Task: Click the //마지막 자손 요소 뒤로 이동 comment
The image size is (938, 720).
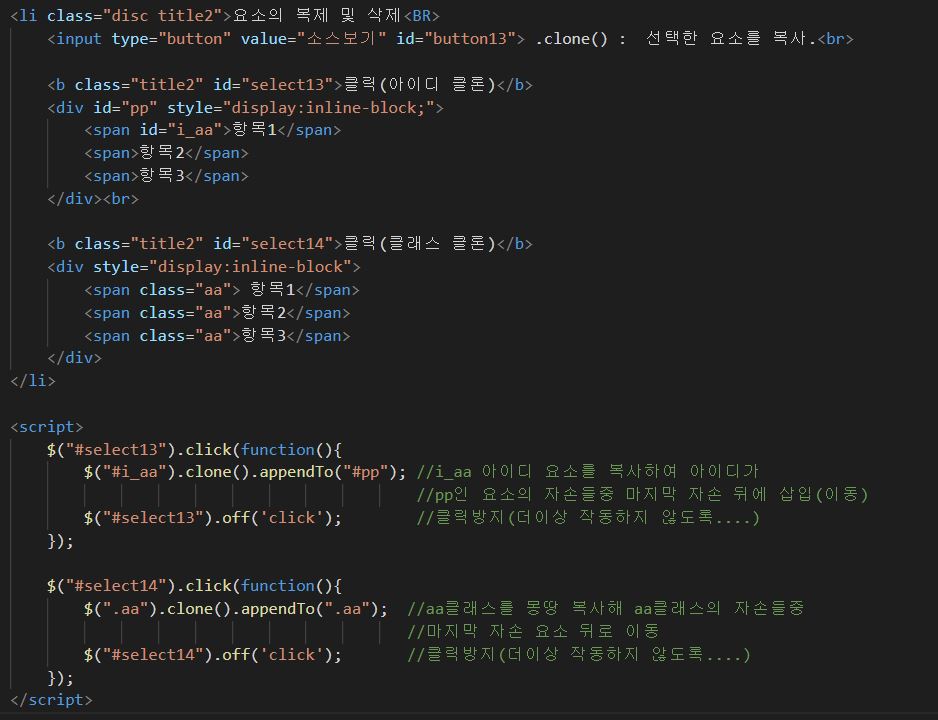Action: pyautogui.click(x=533, y=631)
